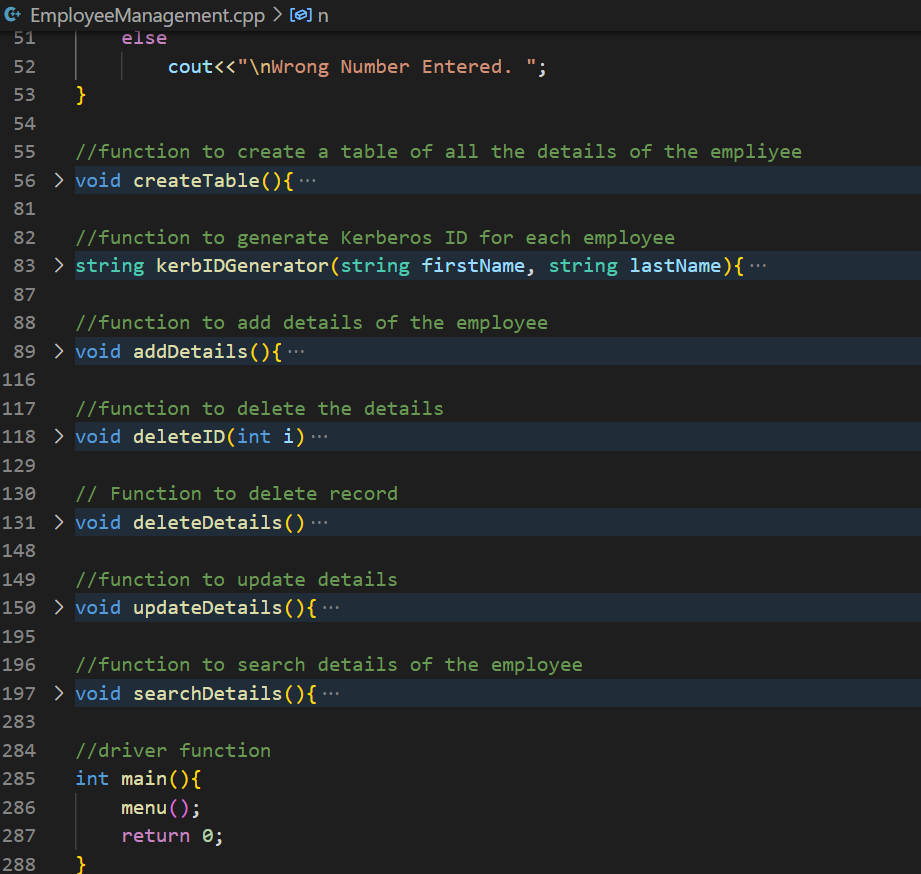Image resolution: width=921 pixels, height=874 pixels.
Task: Click the closing brace on line 288
Action: pyautogui.click(x=82, y=863)
